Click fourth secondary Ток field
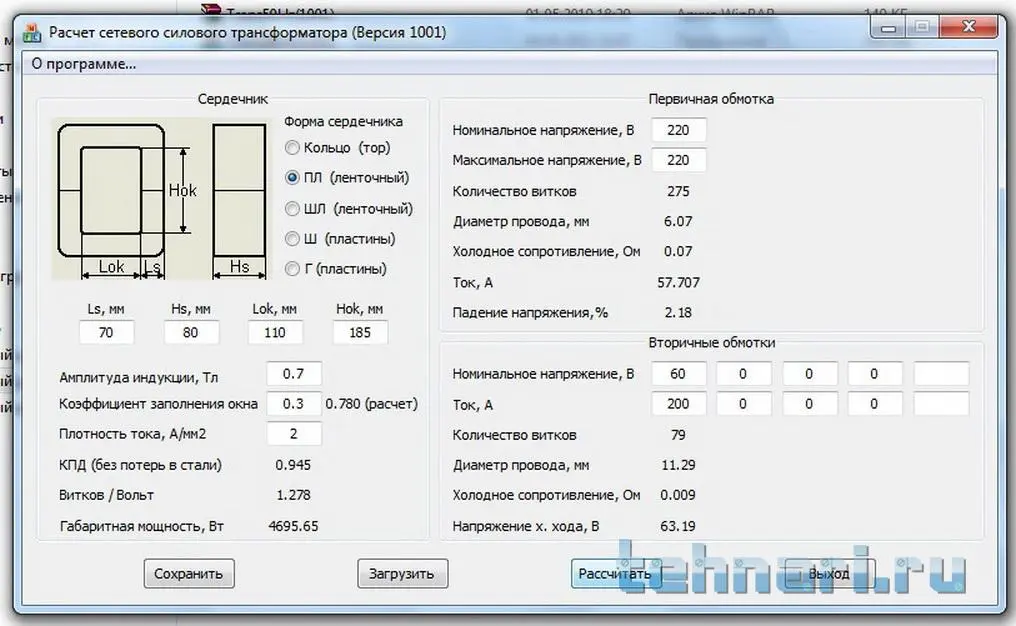Viewport: 1016px width, 626px height. click(875, 404)
